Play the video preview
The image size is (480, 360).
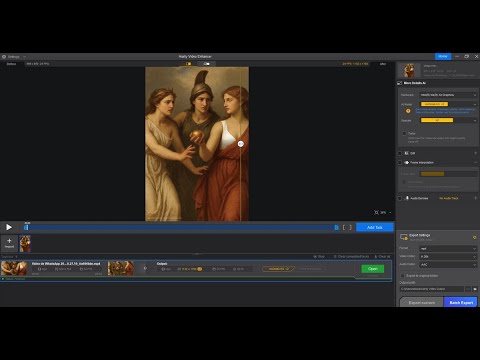(x=9, y=227)
